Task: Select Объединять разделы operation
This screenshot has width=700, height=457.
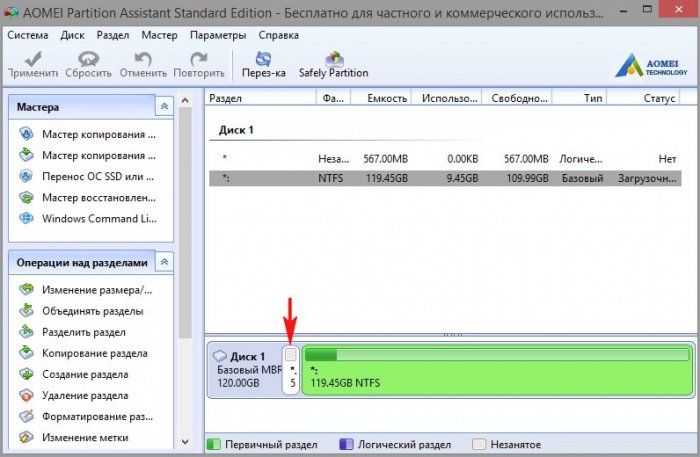Action: tap(92, 311)
